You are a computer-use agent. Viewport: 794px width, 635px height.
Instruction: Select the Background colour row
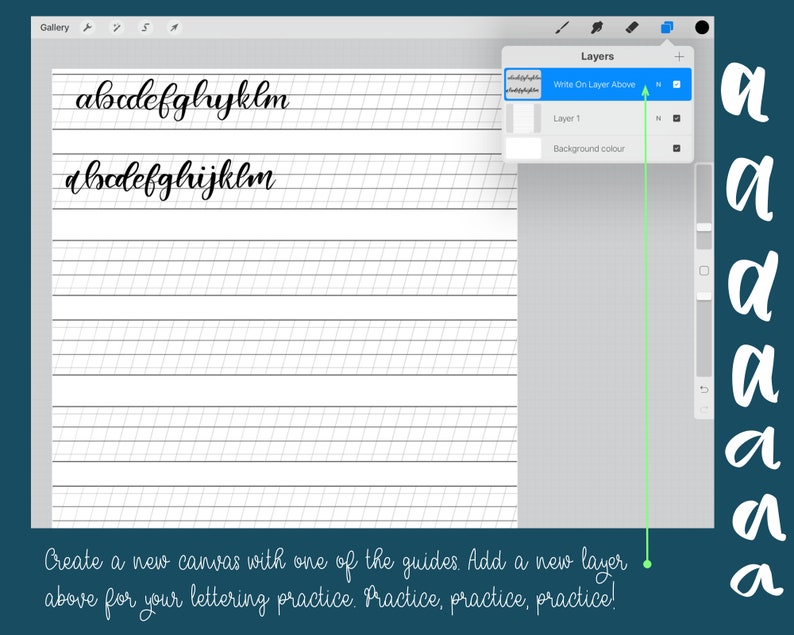[x=598, y=148]
